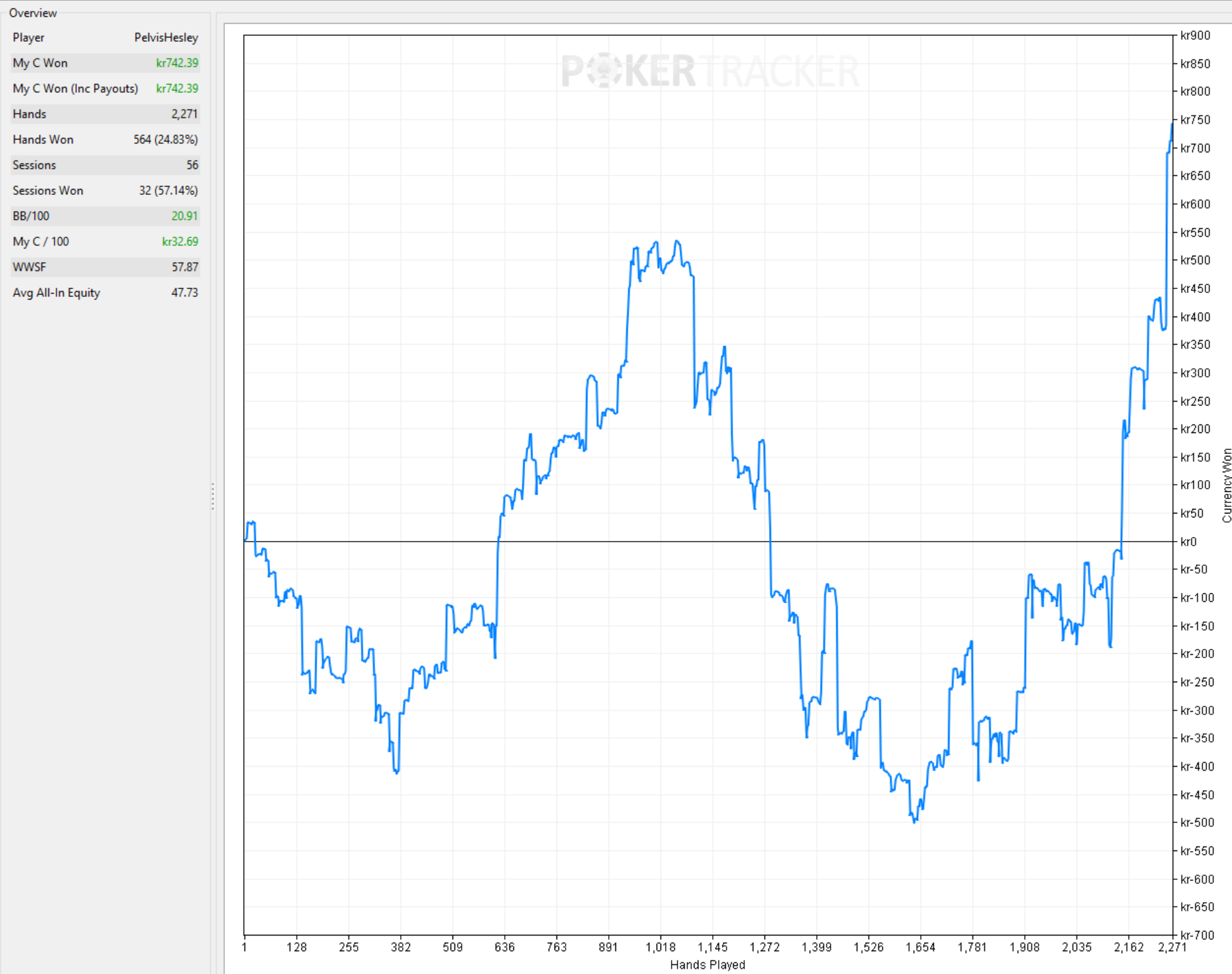Screen dimensions: 1232x974
Task: Click the "kr-100" y-axis label
Action: tap(1197, 598)
